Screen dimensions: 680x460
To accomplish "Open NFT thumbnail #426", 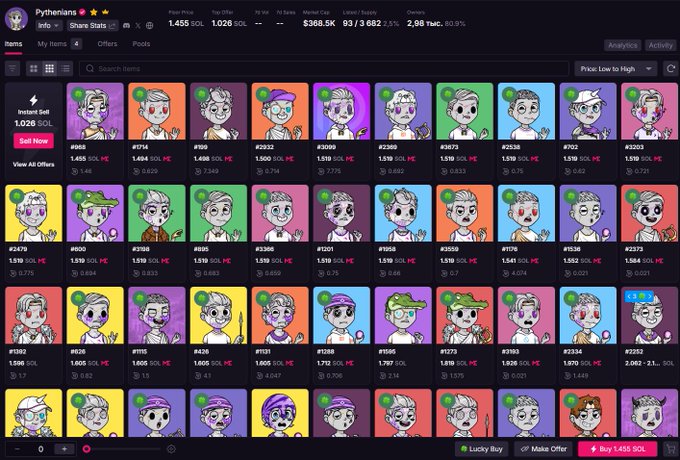I will [x=218, y=315].
